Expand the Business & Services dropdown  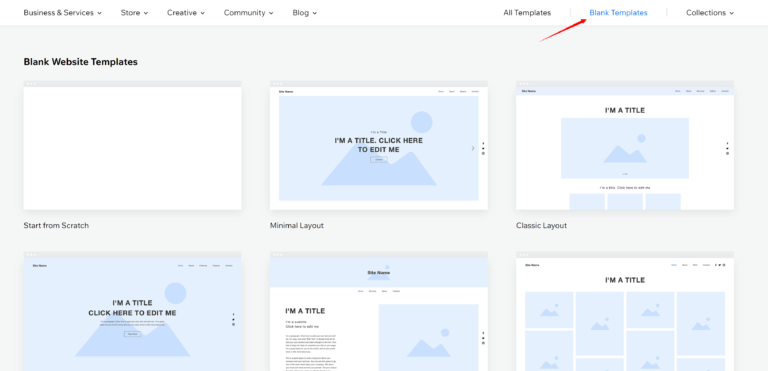(63, 13)
